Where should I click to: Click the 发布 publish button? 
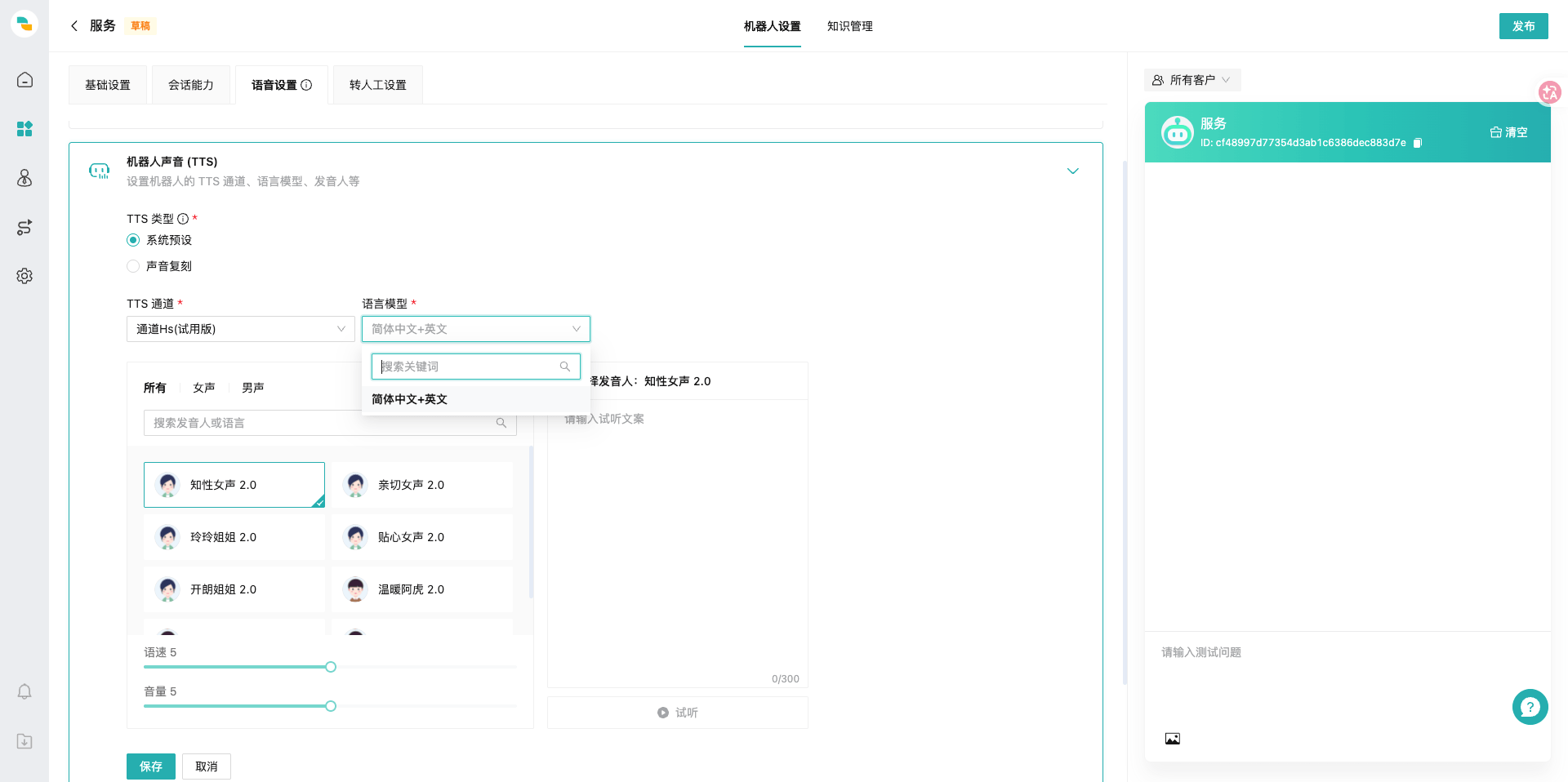[1524, 26]
